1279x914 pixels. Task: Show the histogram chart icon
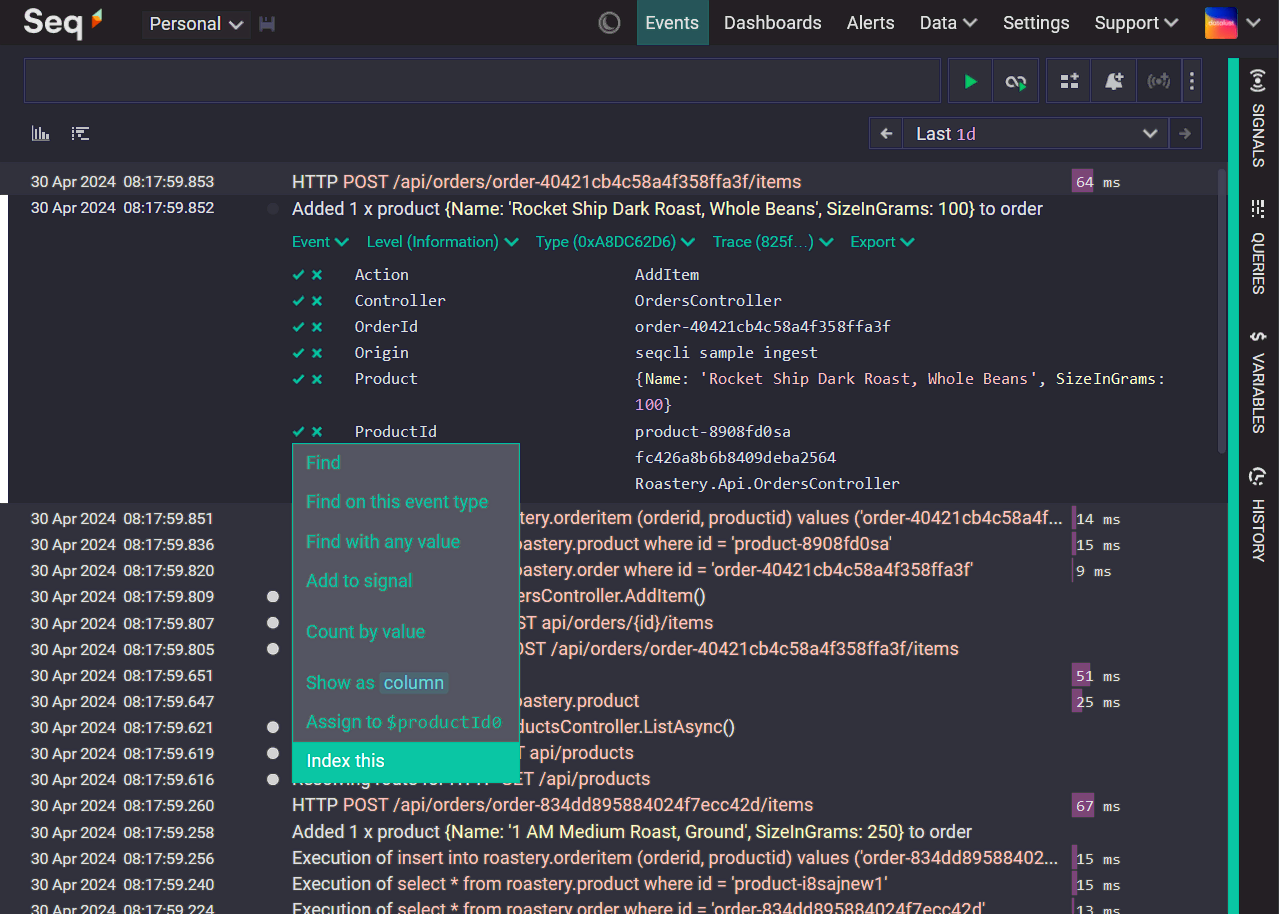coord(41,133)
